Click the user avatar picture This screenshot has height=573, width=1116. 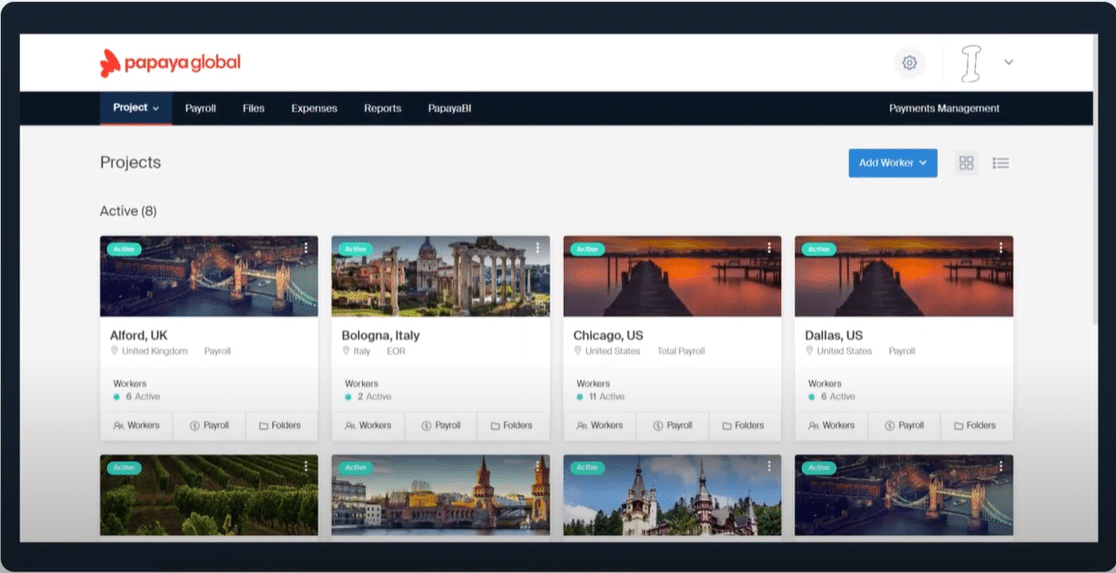[x=971, y=63]
